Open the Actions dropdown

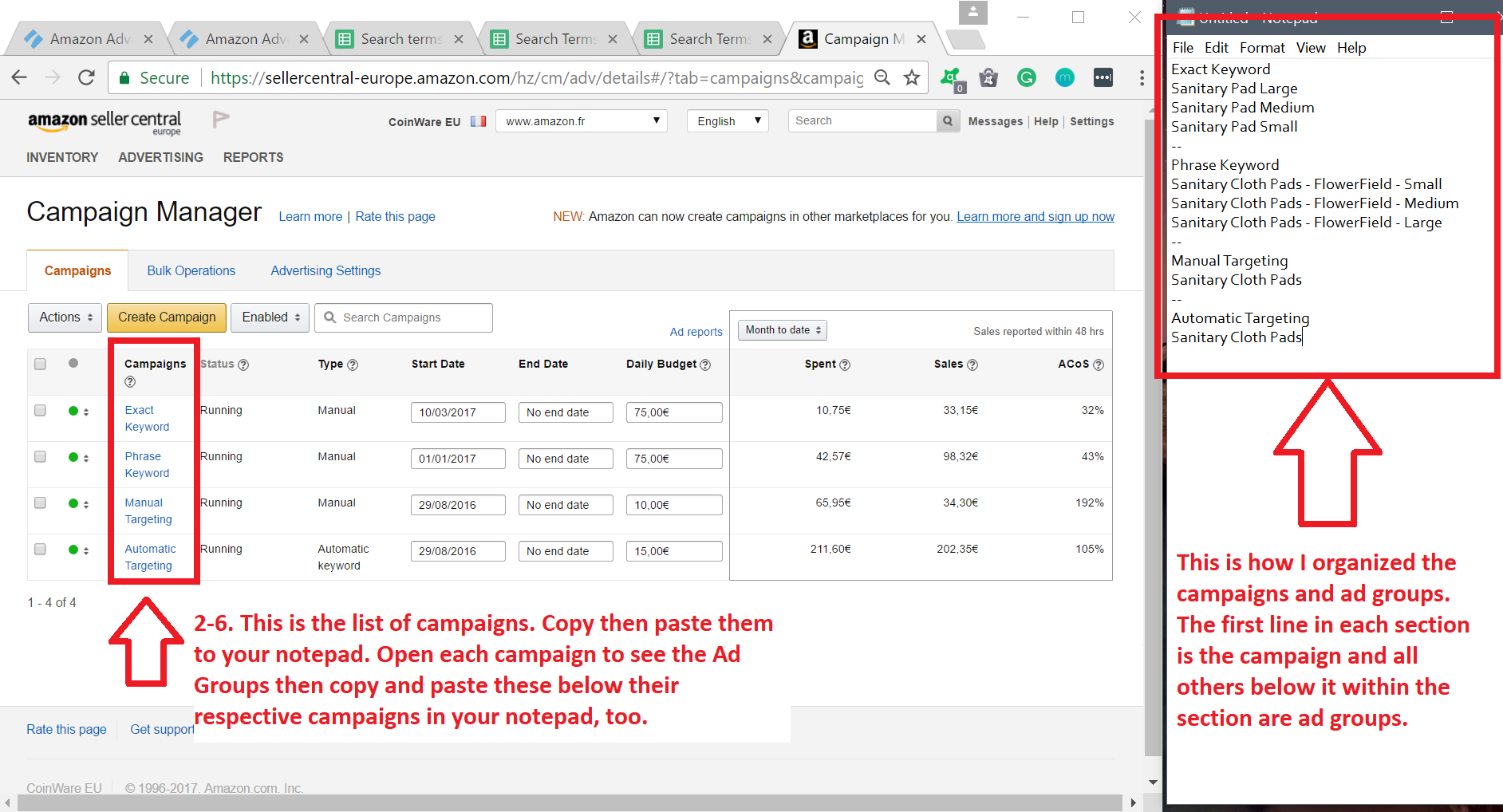(65, 317)
